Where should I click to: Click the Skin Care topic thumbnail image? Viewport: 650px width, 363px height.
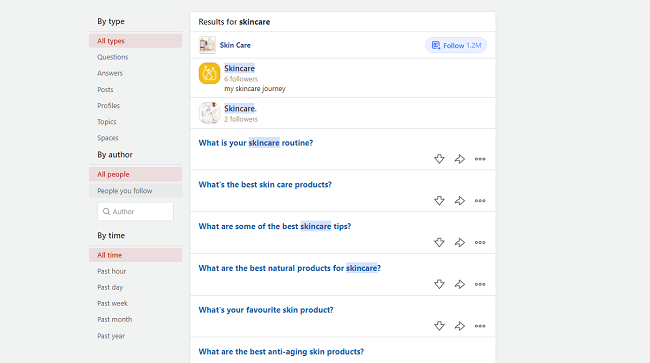207,45
